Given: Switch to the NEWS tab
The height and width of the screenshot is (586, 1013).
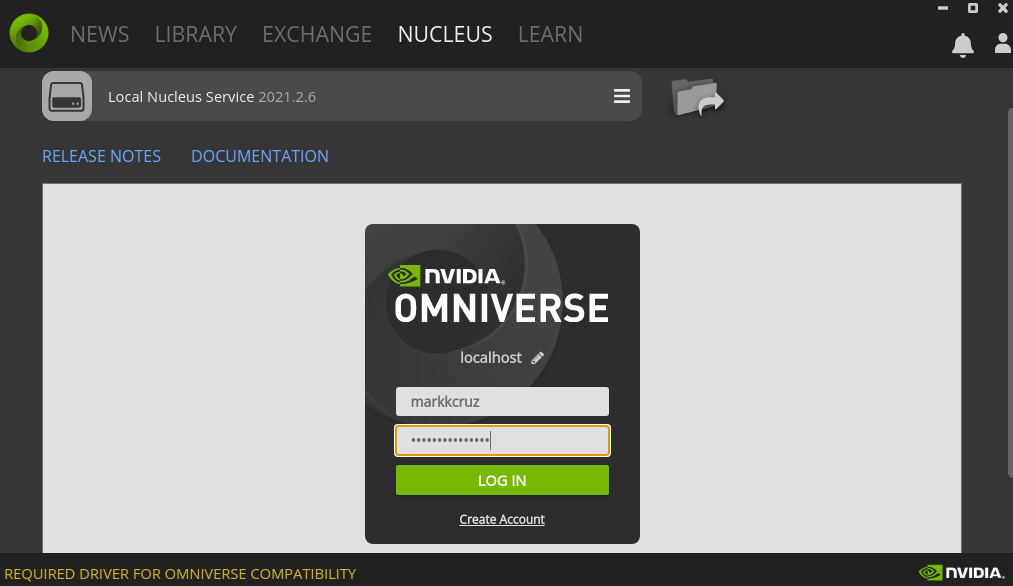Looking at the screenshot, I should (99, 34).
